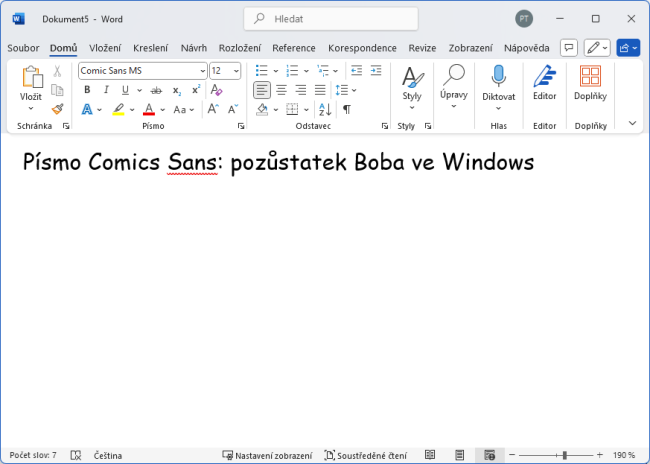This screenshot has width=650, height=464.
Task: Open Odstavec paragraph dialog launcher
Action: pos(385,126)
